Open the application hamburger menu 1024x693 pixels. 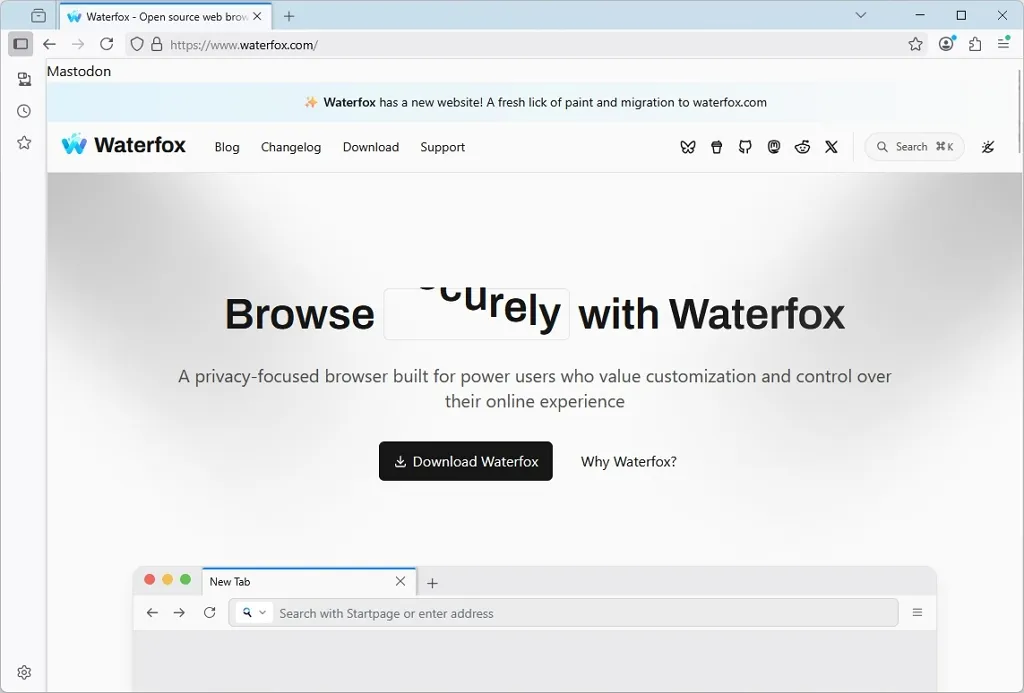click(1004, 44)
